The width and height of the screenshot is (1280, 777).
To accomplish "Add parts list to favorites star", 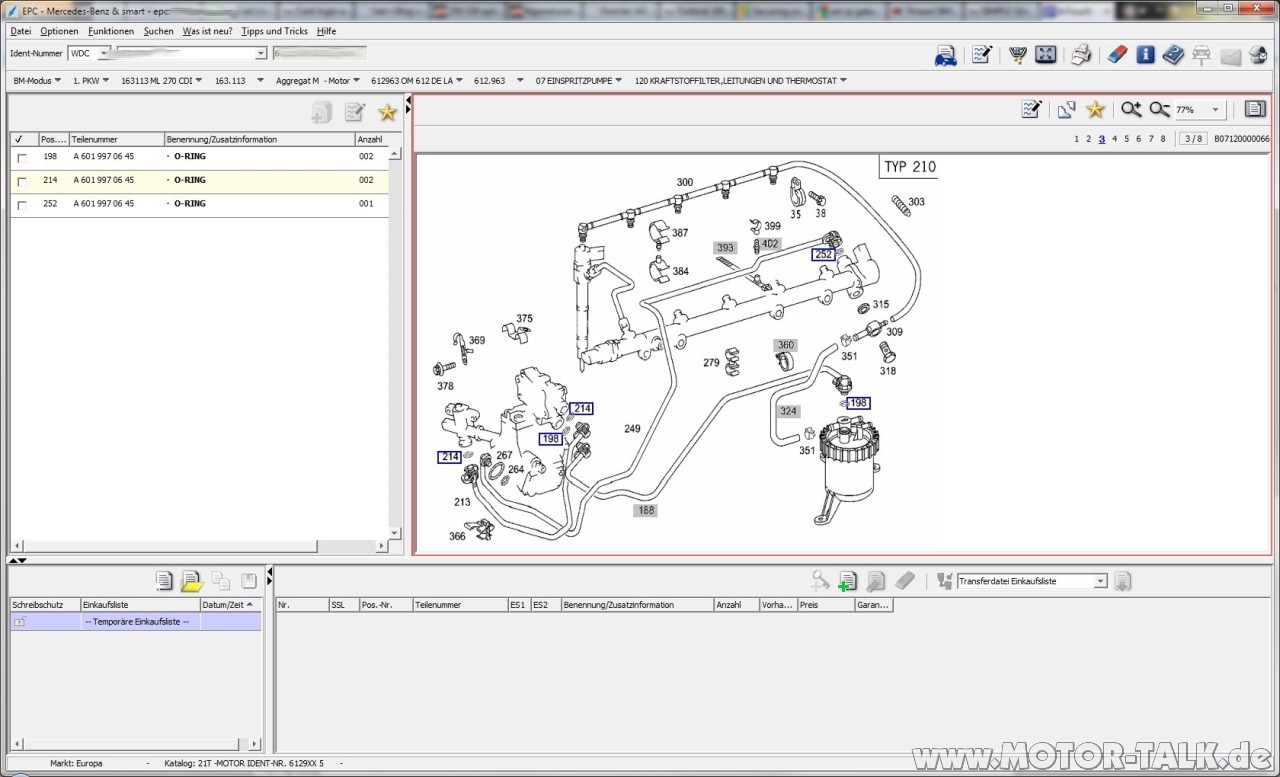I will pos(387,113).
